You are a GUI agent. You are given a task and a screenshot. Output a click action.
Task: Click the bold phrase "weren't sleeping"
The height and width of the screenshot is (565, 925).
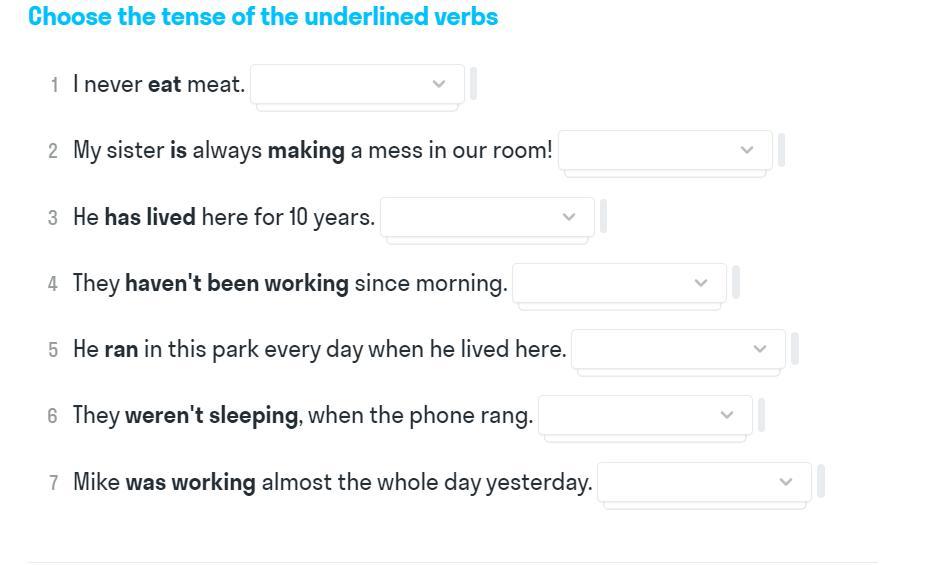click(x=211, y=415)
